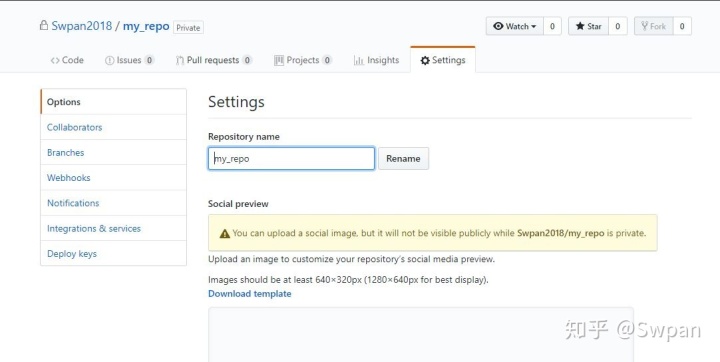This screenshot has height=362, width=720.
Task: Open the Swpan2018 owner profile link
Action: click(x=81, y=26)
